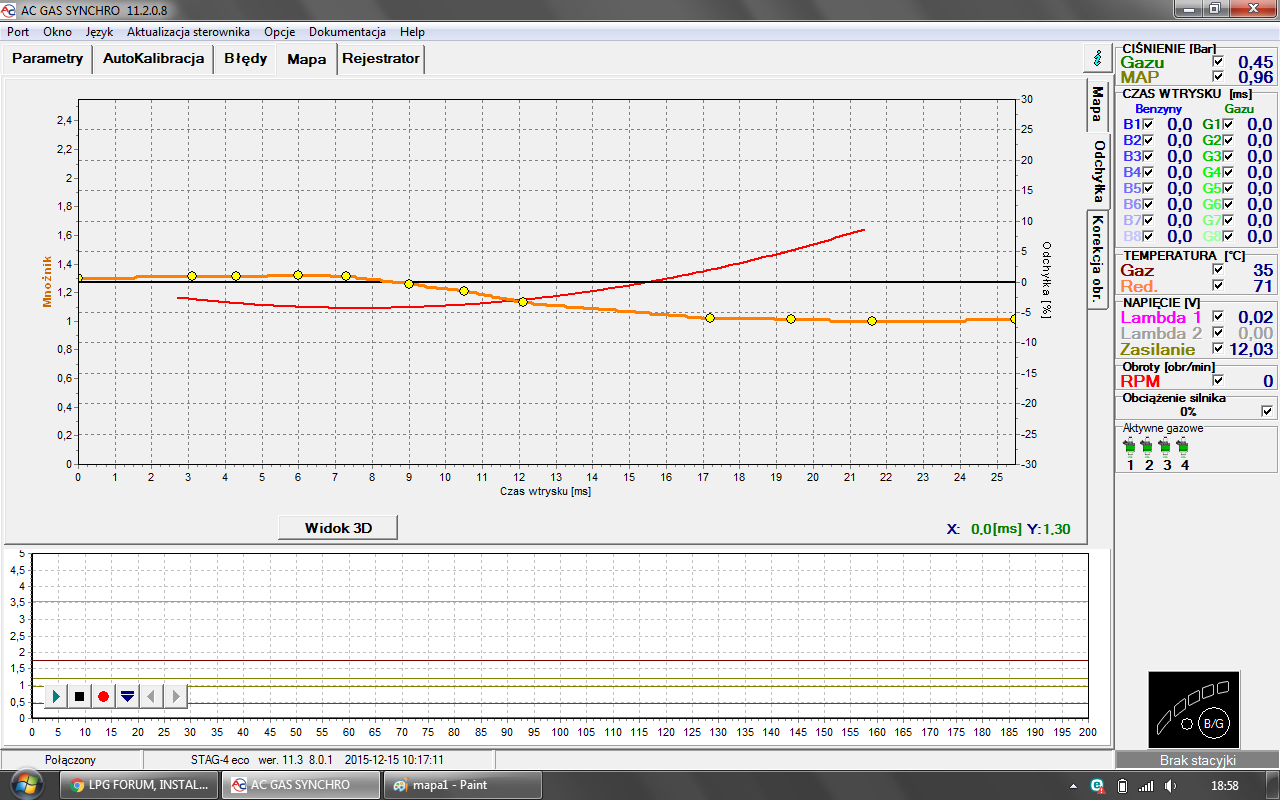The image size is (1280, 800).
Task: Switch to the top Mapa tab
Action: [x=307, y=58]
